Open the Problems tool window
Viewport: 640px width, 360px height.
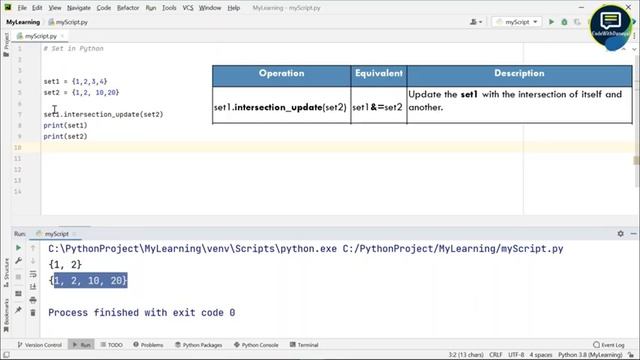coord(148,345)
